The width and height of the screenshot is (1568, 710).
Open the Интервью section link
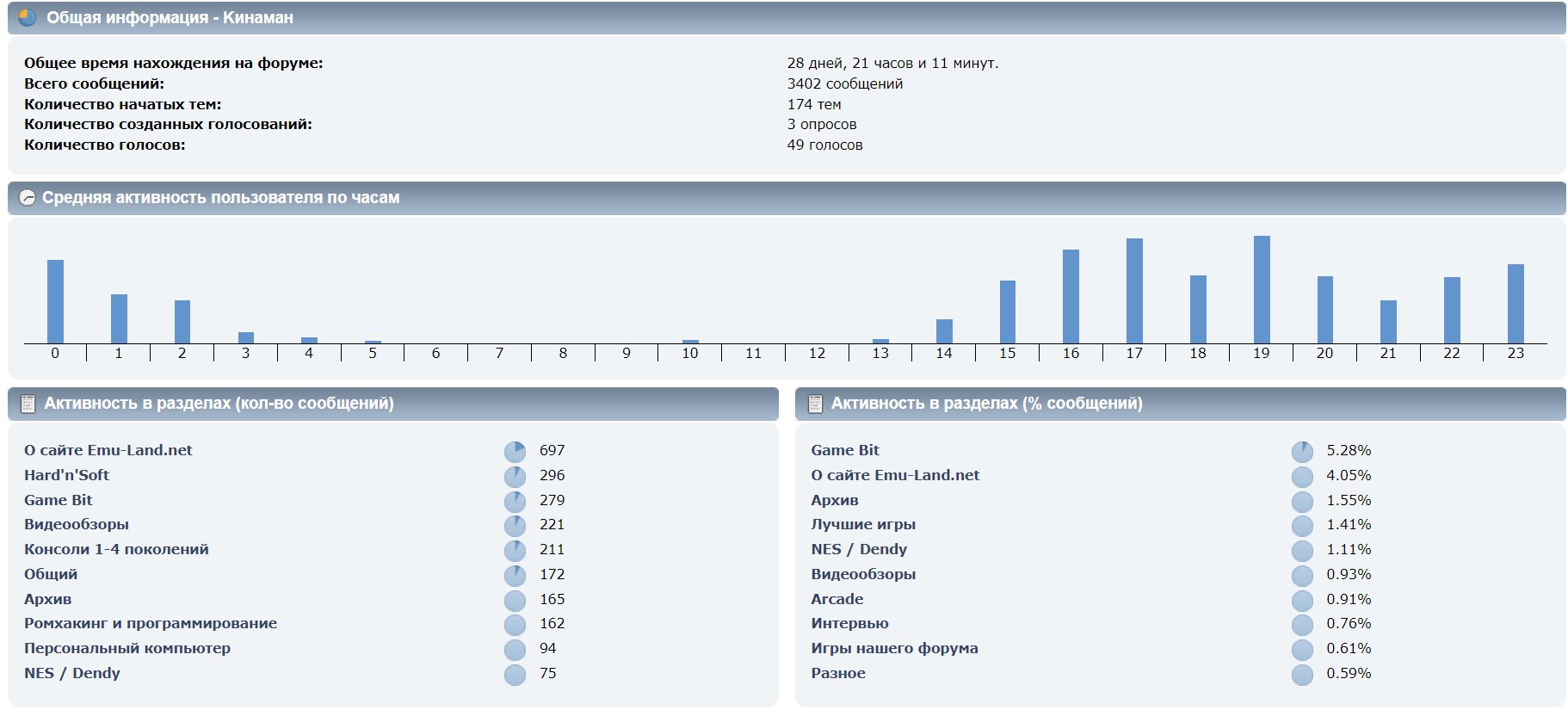(x=849, y=623)
